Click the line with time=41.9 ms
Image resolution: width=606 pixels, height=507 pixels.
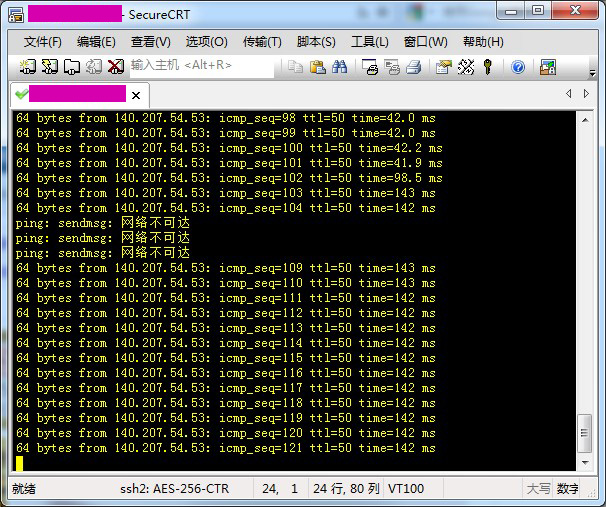click(229, 163)
